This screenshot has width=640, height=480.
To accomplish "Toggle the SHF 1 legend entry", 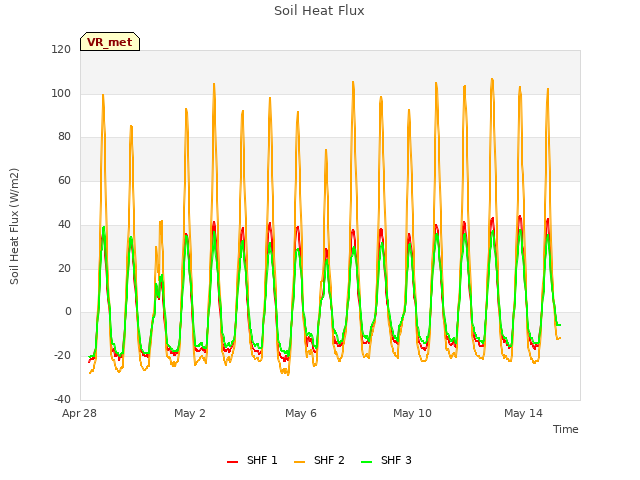I will [x=252, y=460].
